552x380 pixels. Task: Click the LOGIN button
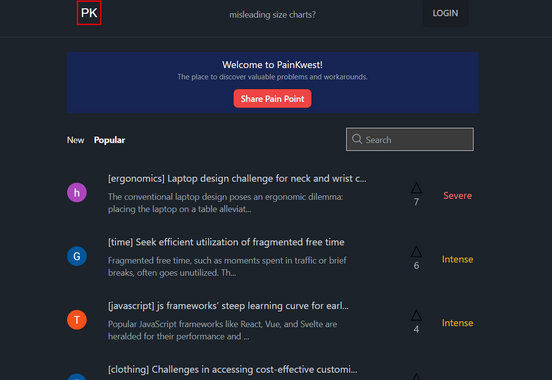445,13
